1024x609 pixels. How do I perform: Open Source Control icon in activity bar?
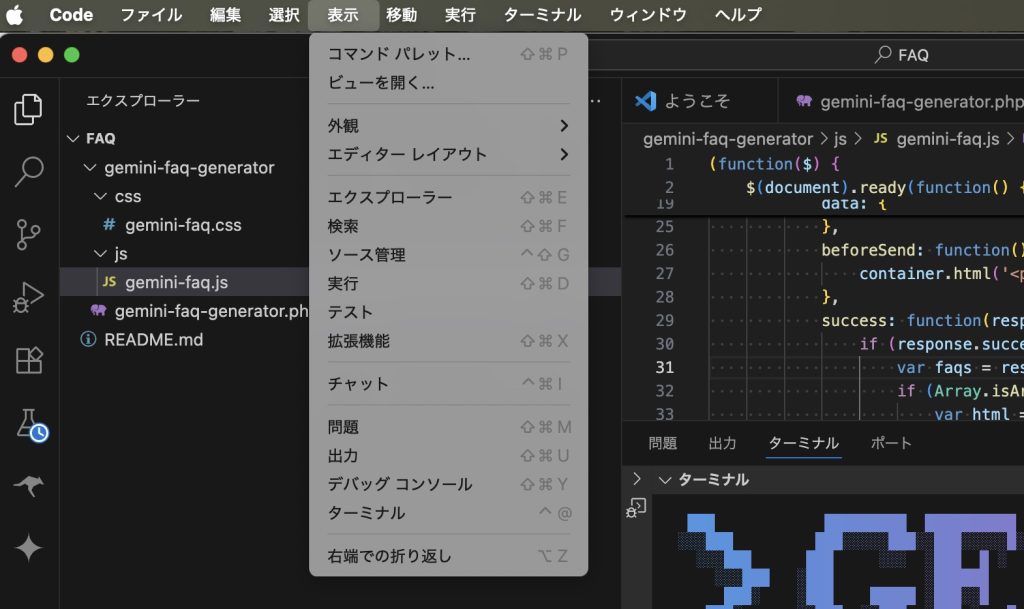tap(28, 235)
